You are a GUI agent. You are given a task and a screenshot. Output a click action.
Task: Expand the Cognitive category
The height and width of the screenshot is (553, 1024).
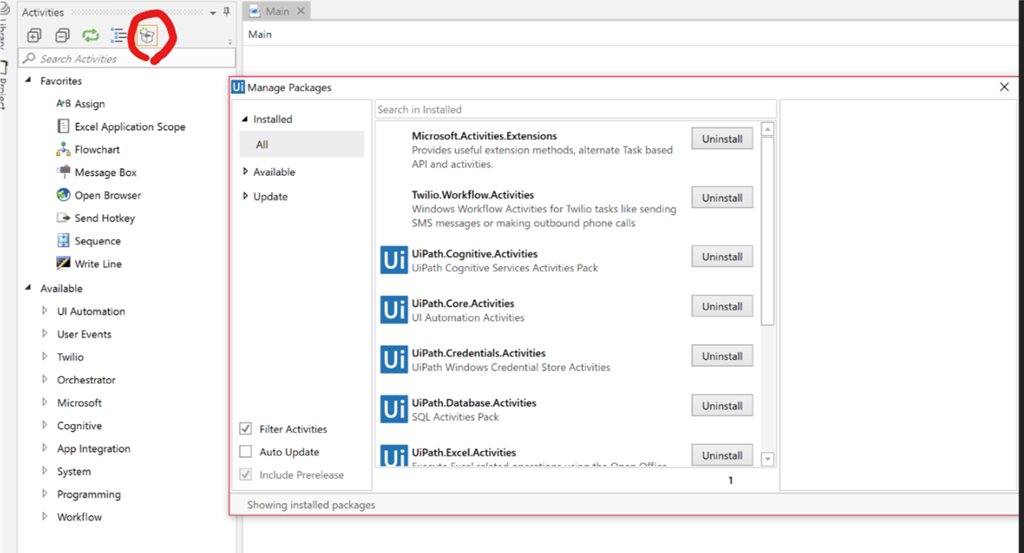point(44,425)
